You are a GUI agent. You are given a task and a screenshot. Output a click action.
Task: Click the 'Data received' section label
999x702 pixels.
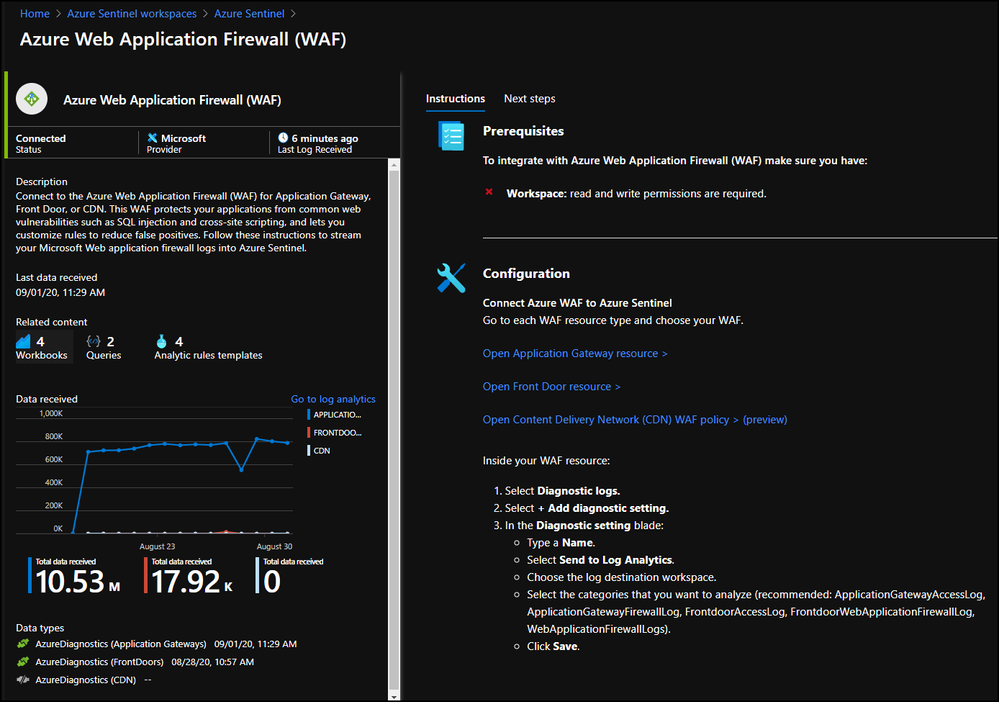point(47,399)
